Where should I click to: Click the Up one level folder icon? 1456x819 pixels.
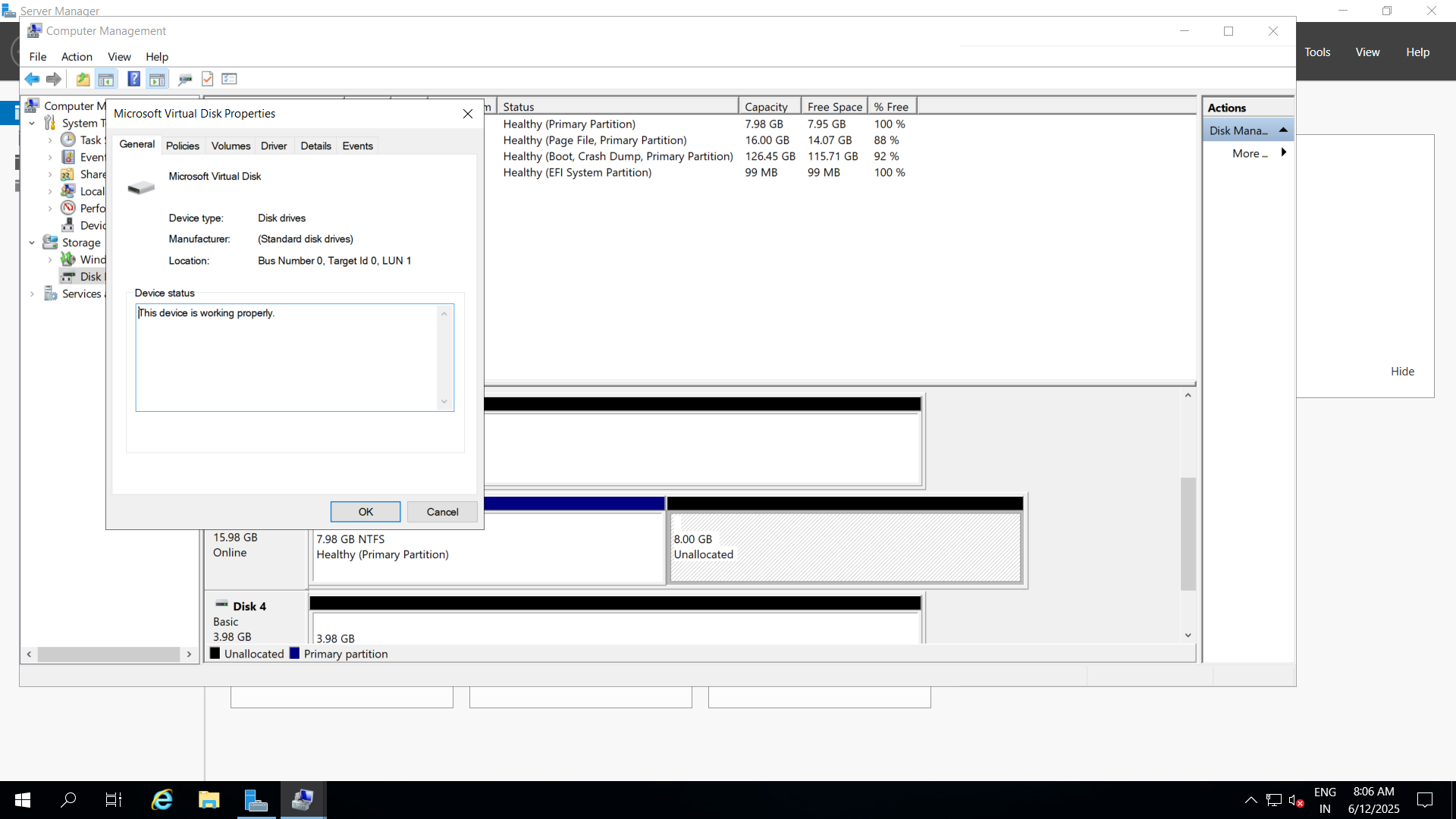point(83,79)
